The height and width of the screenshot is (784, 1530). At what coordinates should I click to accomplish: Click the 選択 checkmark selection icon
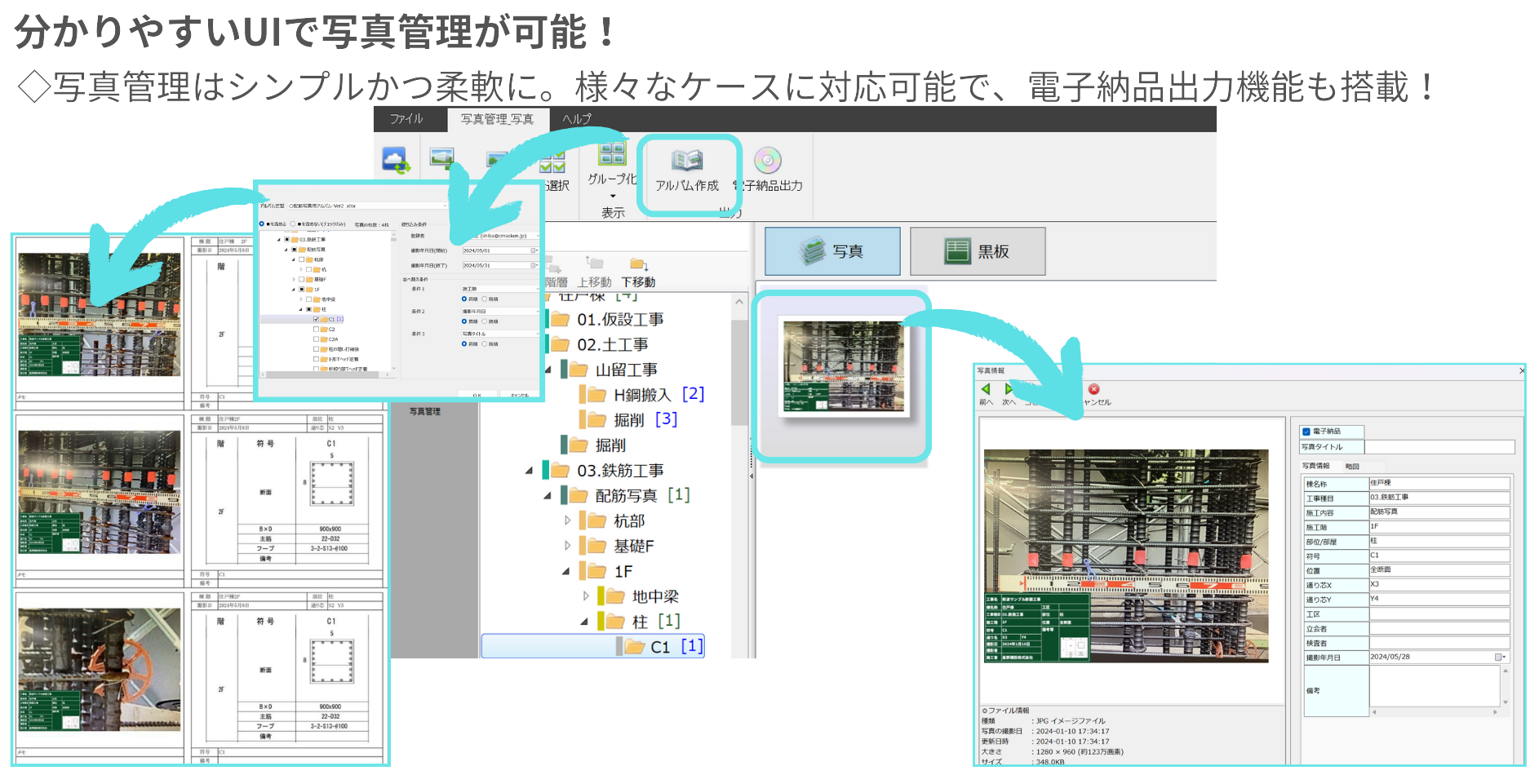552,162
